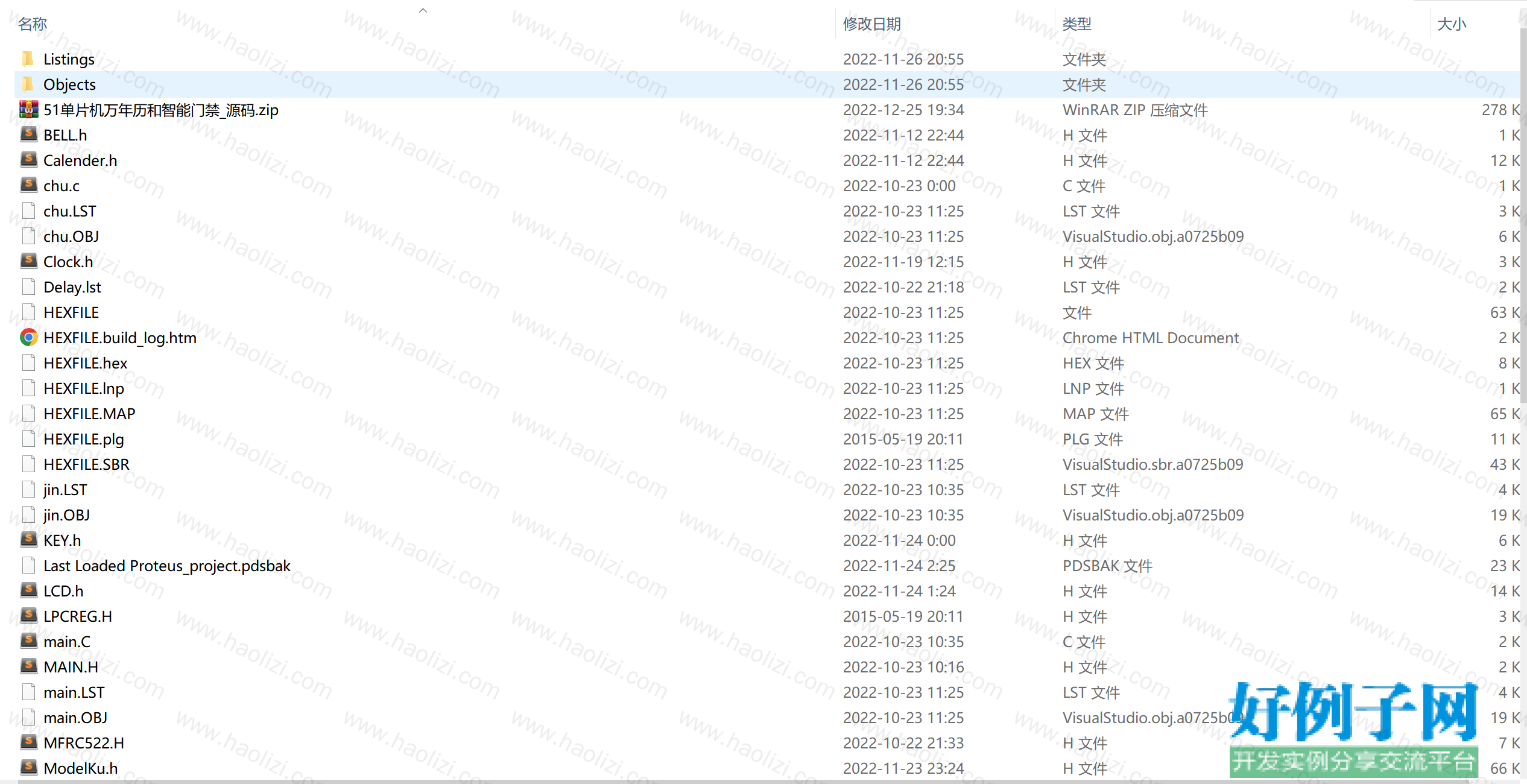Click the main.OBJ file icon
Image resolution: width=1527 pixels, height=784 pixels.
28,717
